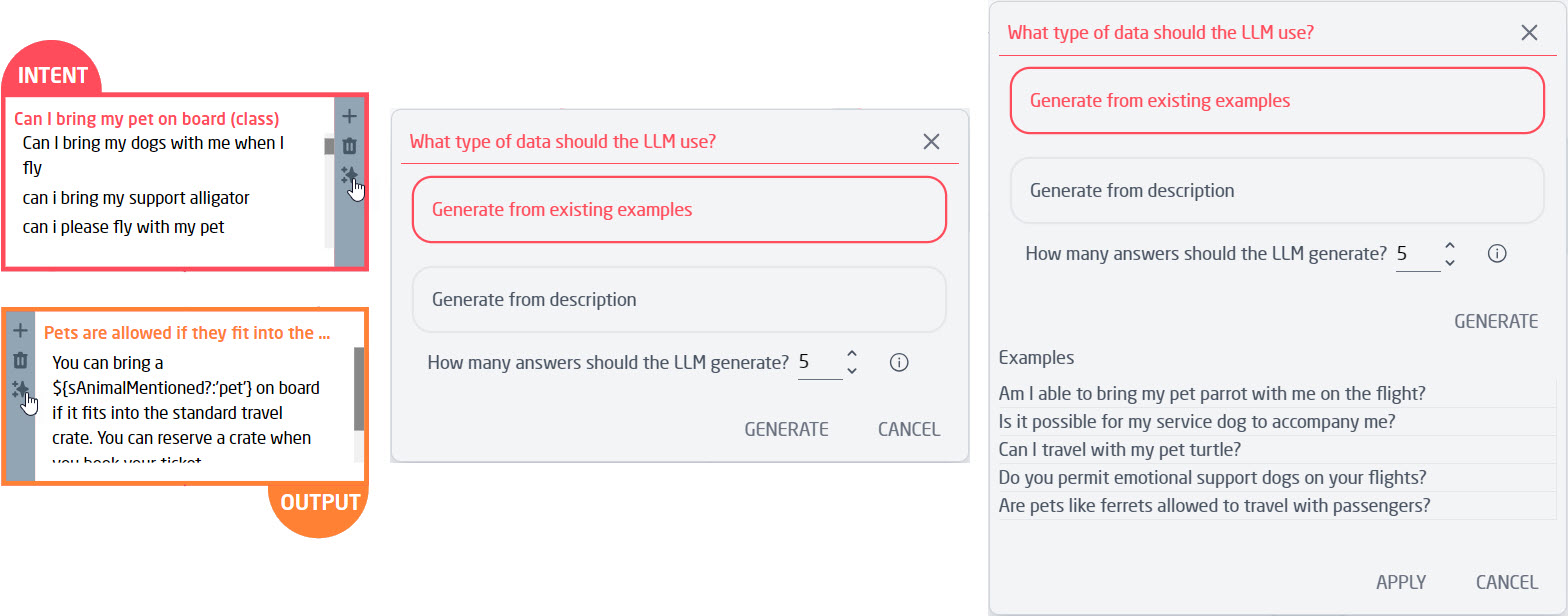The width and height of the screenshot is (1568, 616).
Task: Dismiss the right panel with its X
Action: [x=1529, y=32]
